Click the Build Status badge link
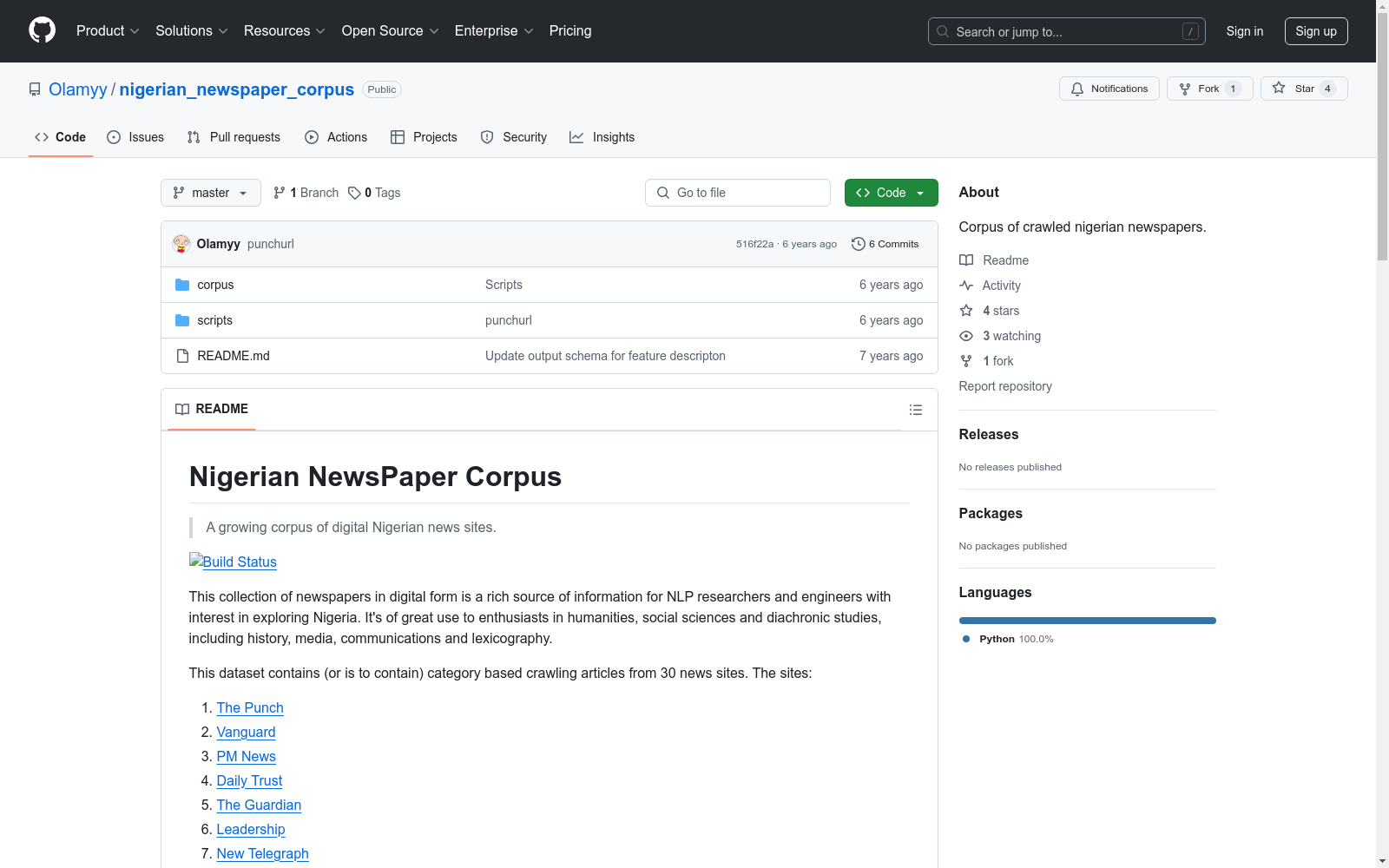The height and width of the screenshot is (868, 1389). click(x=233, y=562)
